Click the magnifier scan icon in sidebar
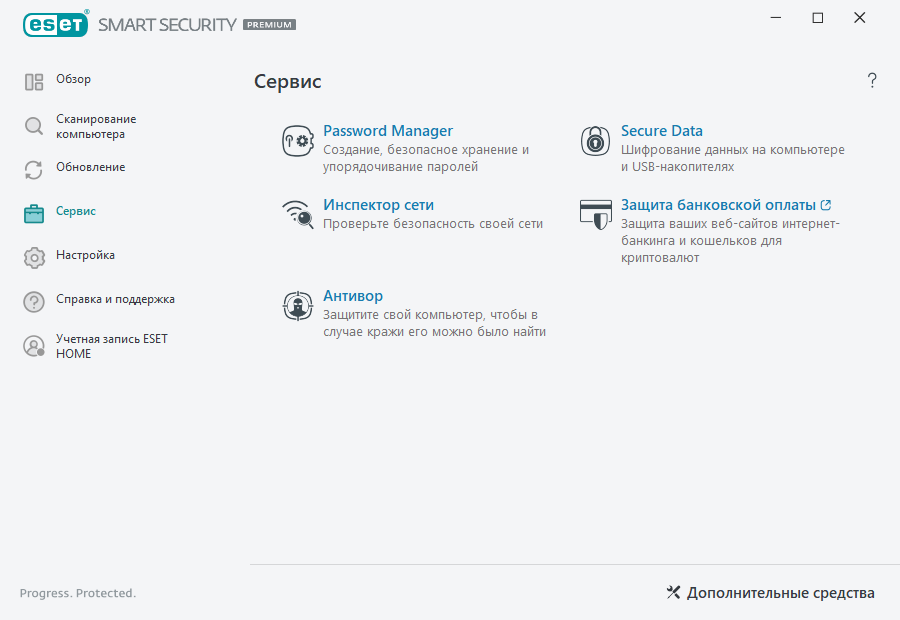900x620 pixels. (x=34, y=126)
